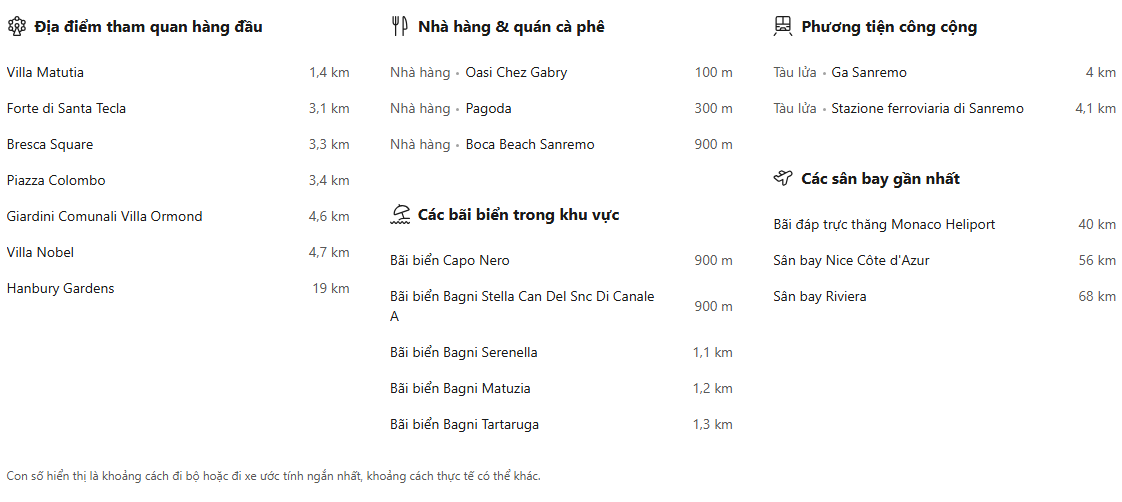Click the airplane icon for nearest airports
Screen dimensions: 1122x502
[783, 179]
